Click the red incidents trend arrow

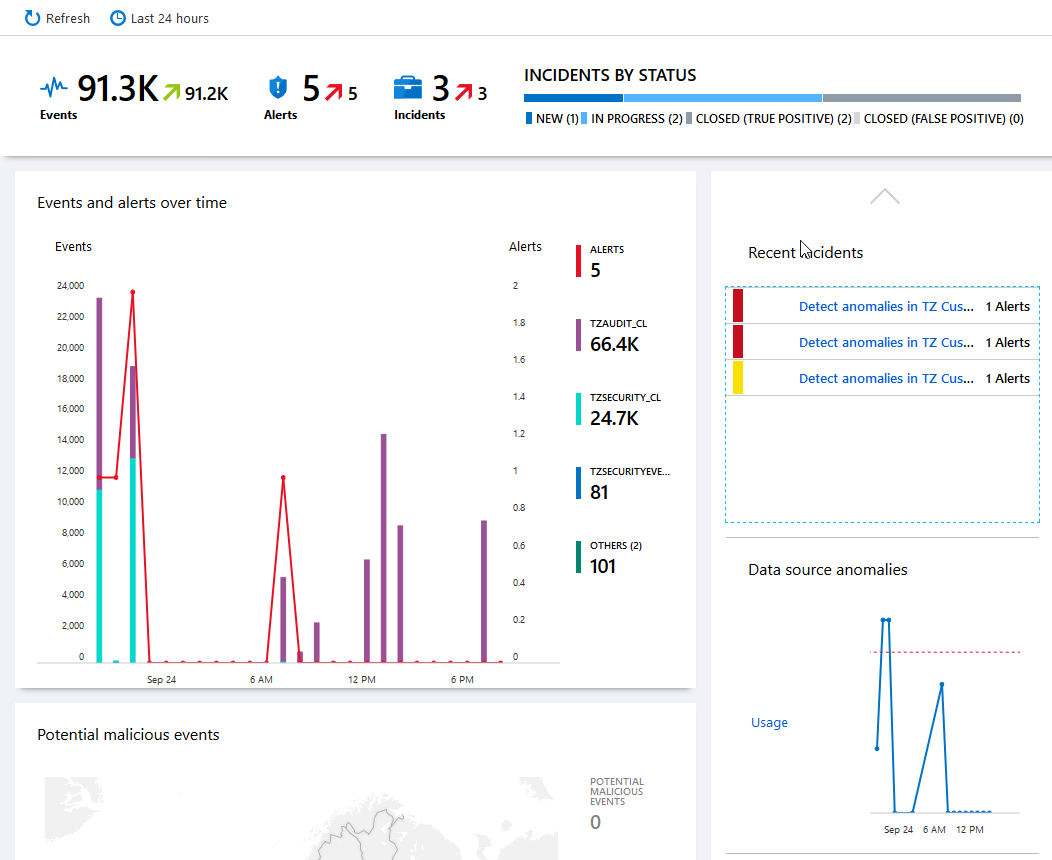464,93
